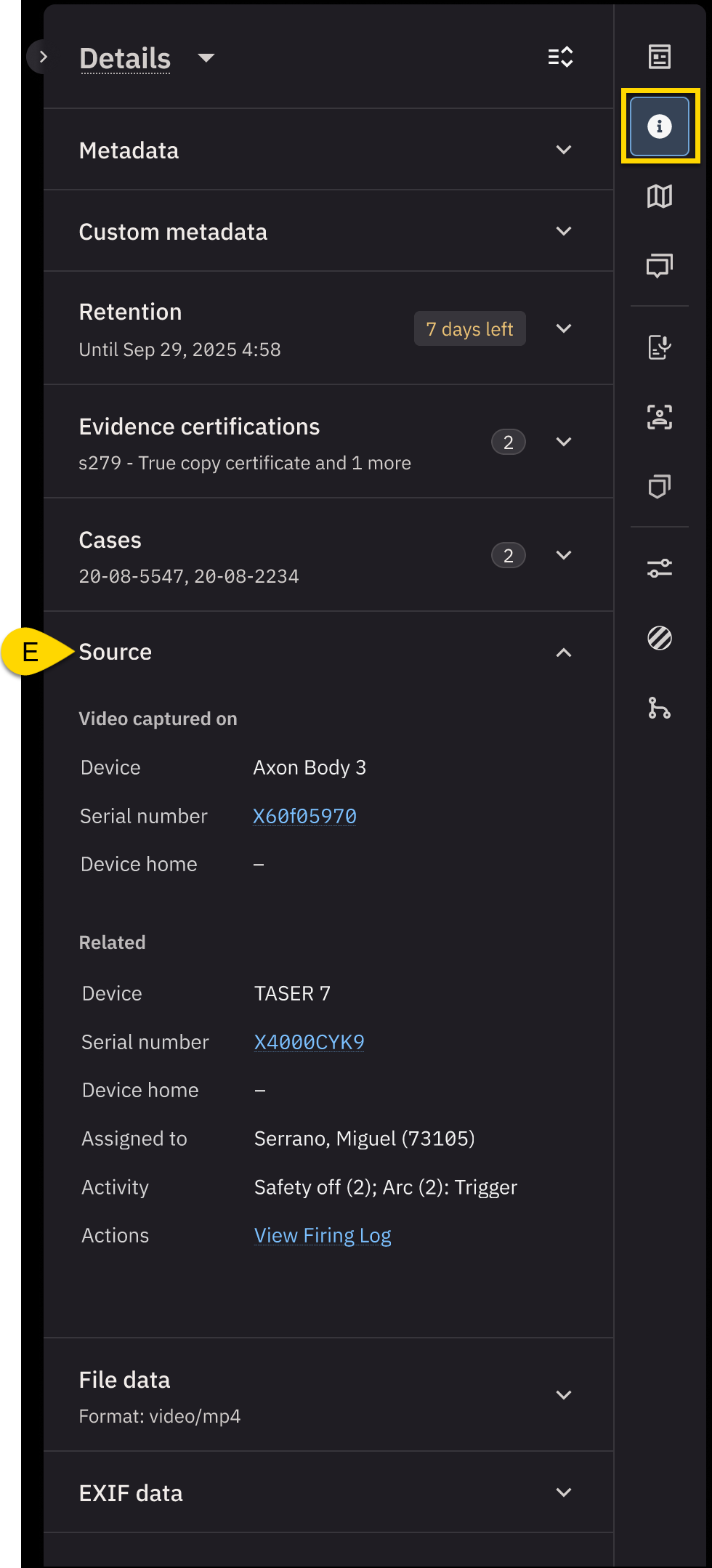Click the View Firing Log link

pyautogui.click(x=323, y=1235)
